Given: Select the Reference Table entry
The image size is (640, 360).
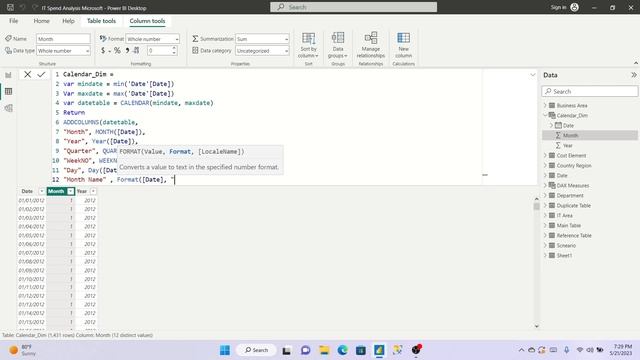Looking at the screenshot, I should (574, 236).
